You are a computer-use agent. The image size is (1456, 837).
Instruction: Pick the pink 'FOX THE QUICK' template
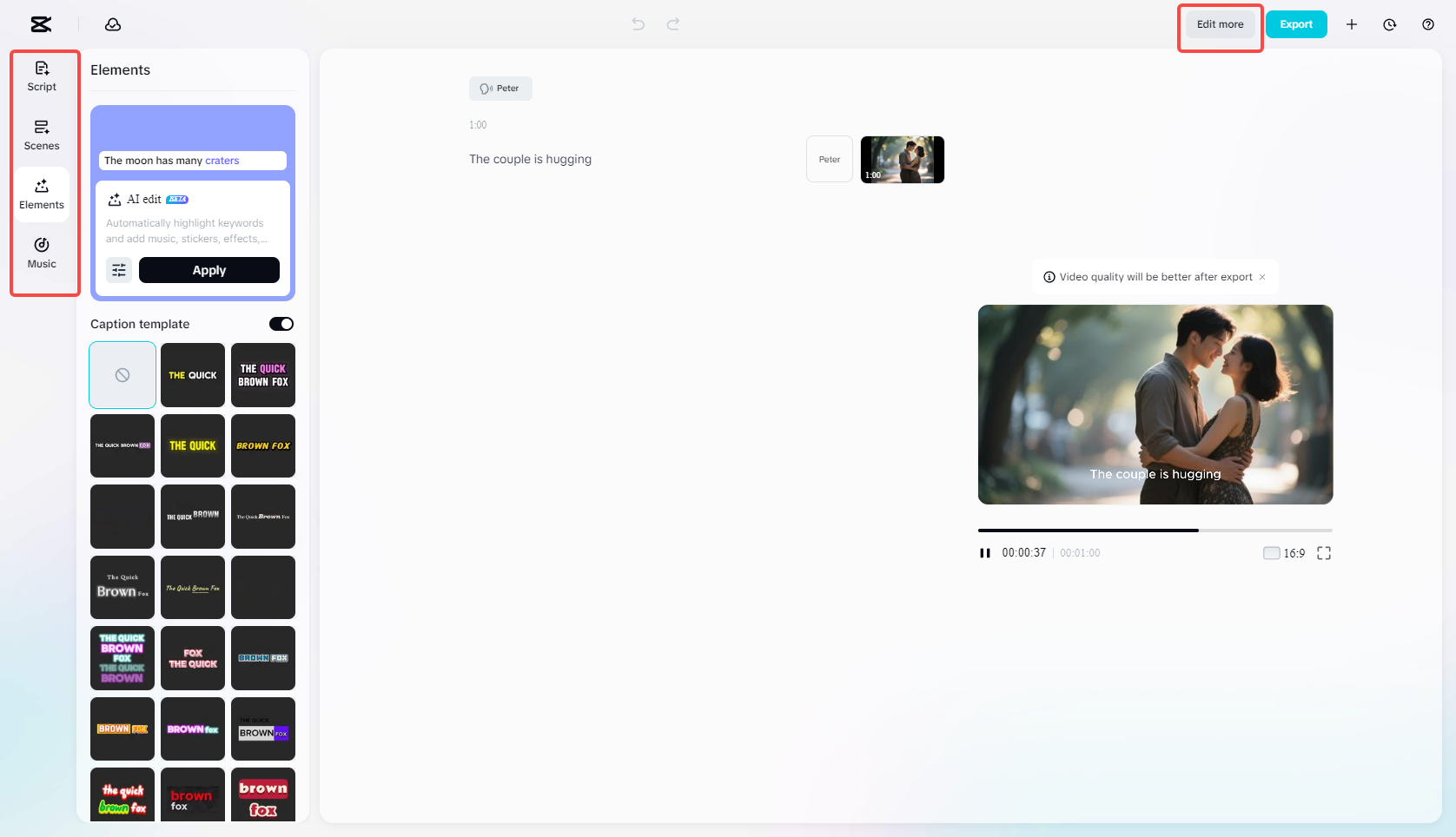pos(193,658)
